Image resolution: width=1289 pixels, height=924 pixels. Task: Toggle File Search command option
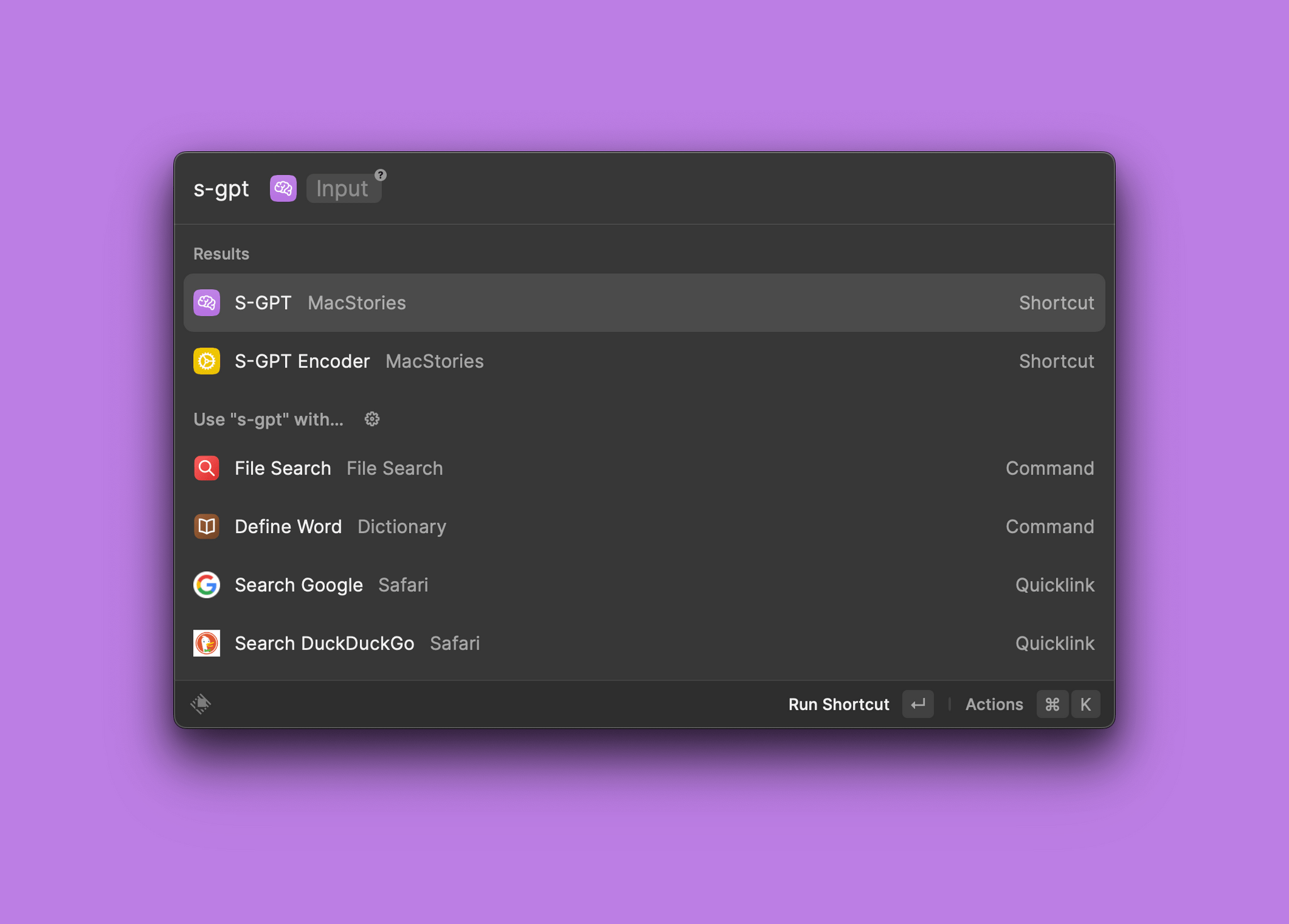coord(645,467)
